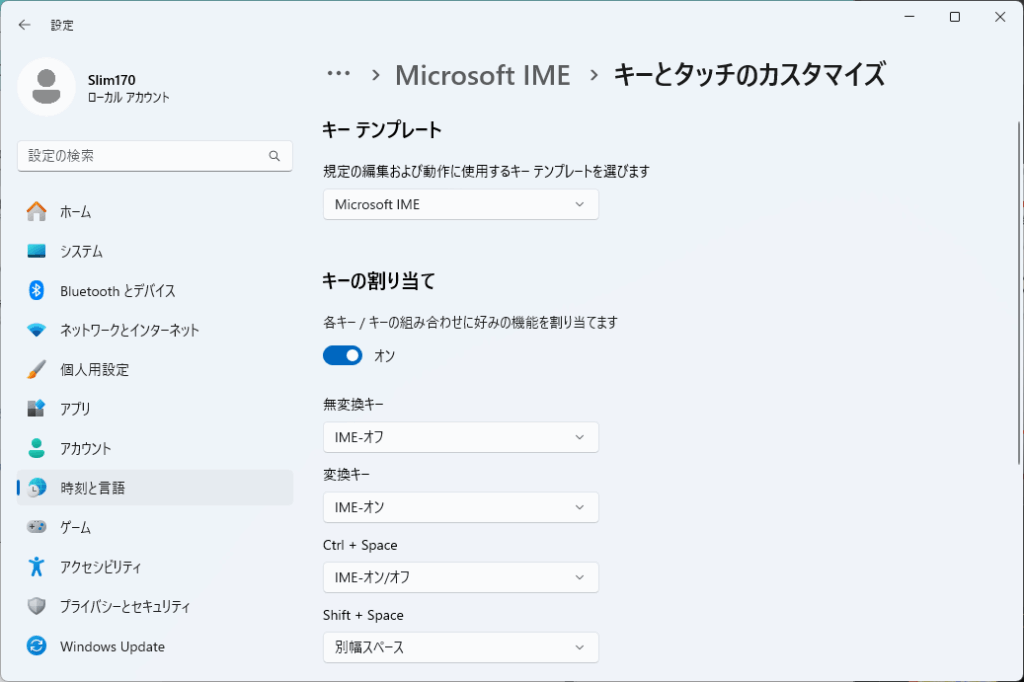Open the 無変換キー IME-オフ dropdown
The height and width of the screenshot is (682, 1024).
point(460,437)
